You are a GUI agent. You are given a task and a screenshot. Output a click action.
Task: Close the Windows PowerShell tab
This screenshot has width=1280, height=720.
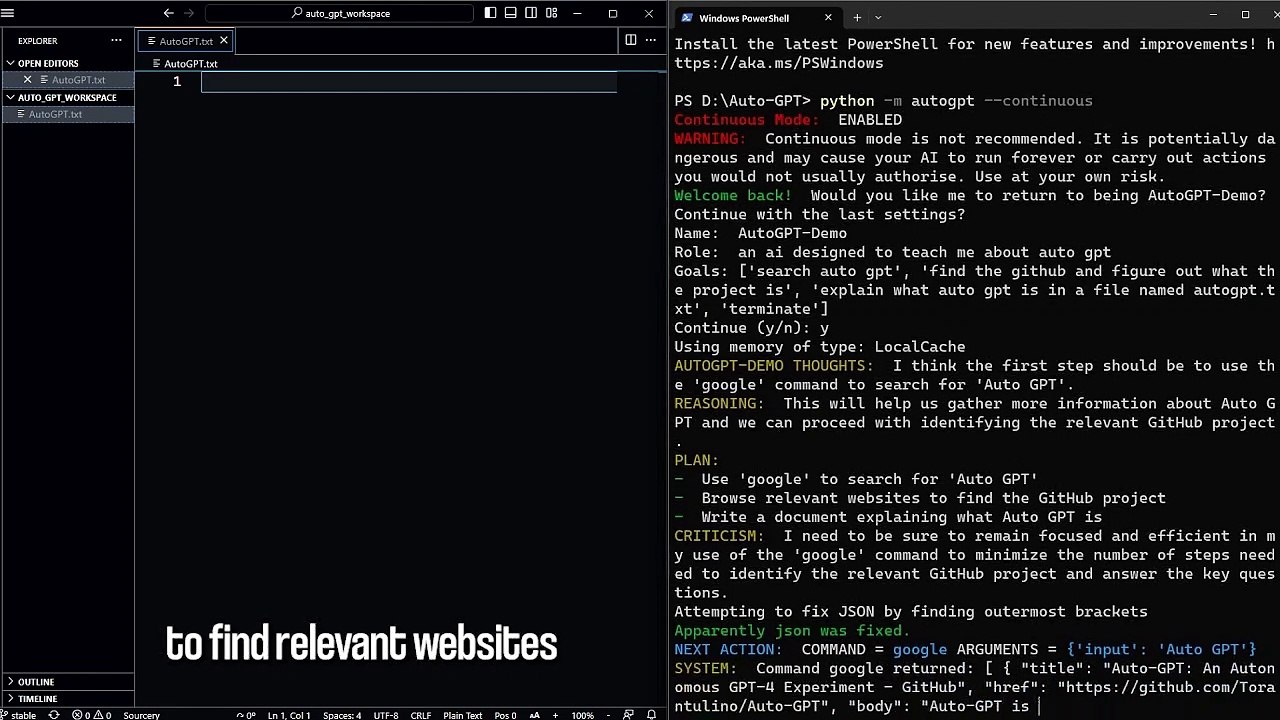pyautogui.click(x=828, y=18)
